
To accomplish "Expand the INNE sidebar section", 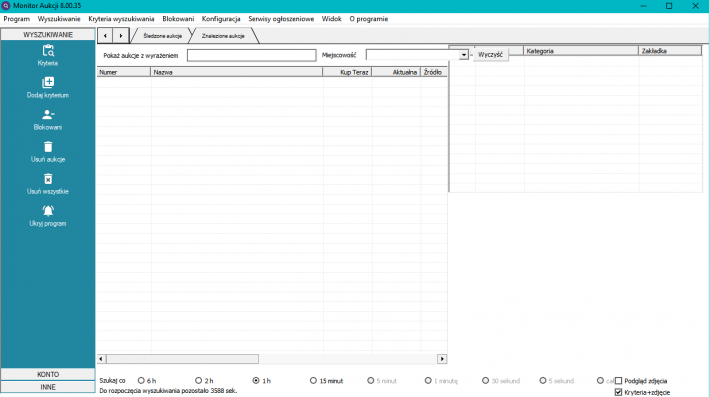I will [48, 387].
